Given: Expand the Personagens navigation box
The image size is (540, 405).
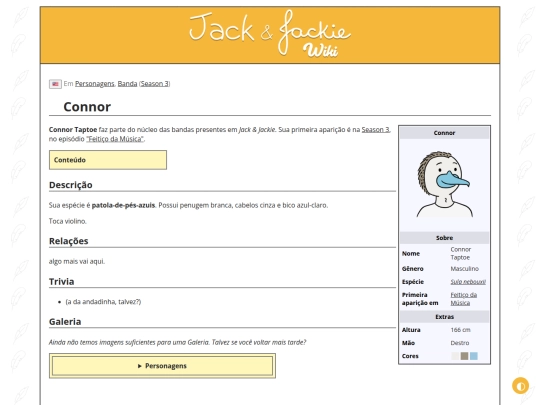Looking at the screenshot, I should (162, 366).
